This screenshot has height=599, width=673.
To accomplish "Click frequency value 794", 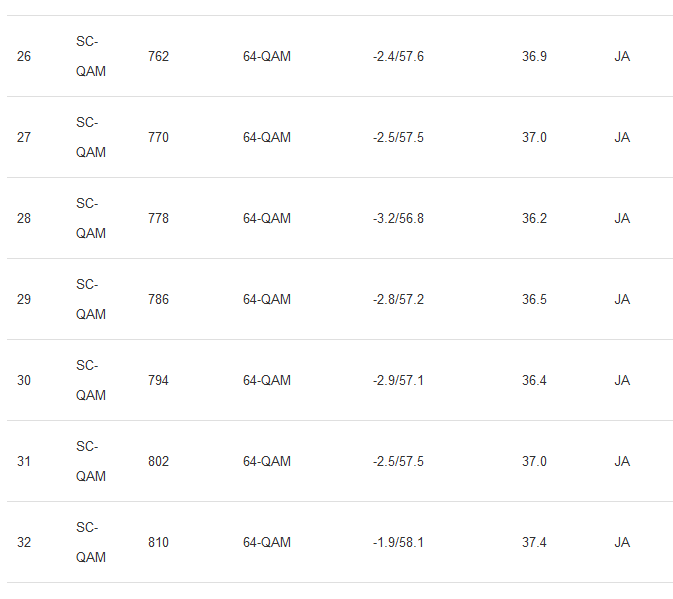I will pos(158,380).
